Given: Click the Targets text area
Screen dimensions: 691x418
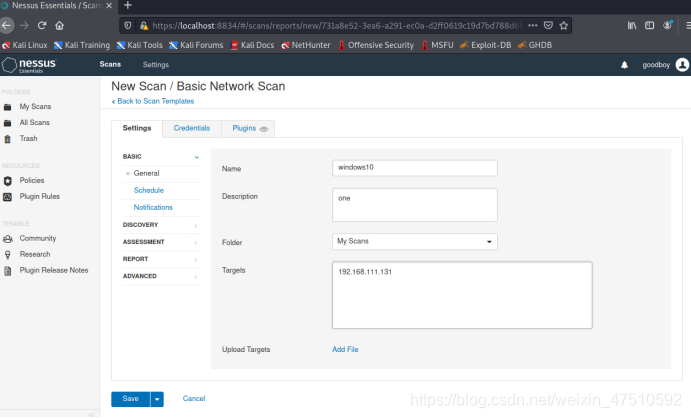Looking at the screenshot, I should point(462,295).
